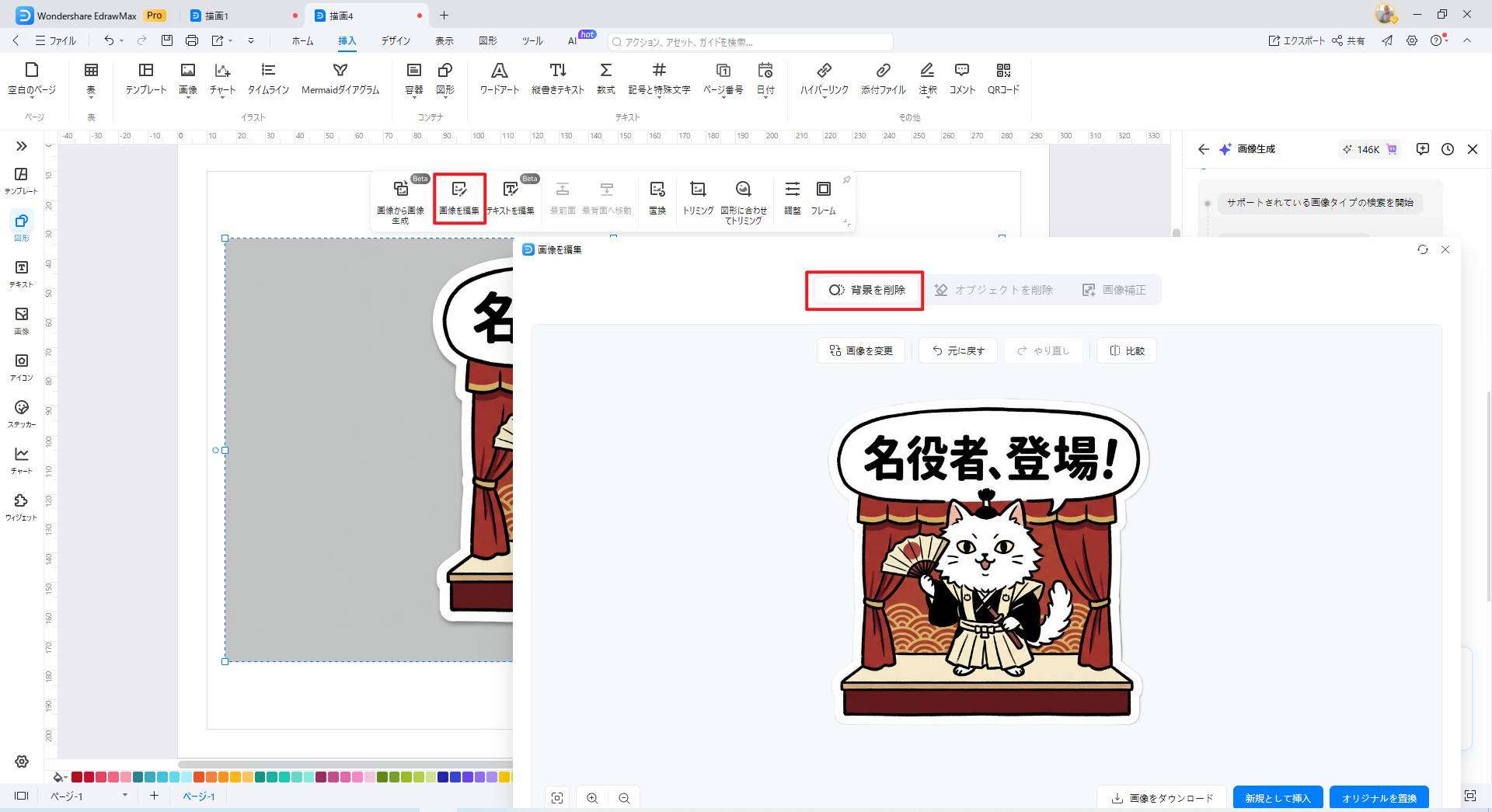
Task: Switch to the 描画1 document tab
Action: (x=217, y=16)
